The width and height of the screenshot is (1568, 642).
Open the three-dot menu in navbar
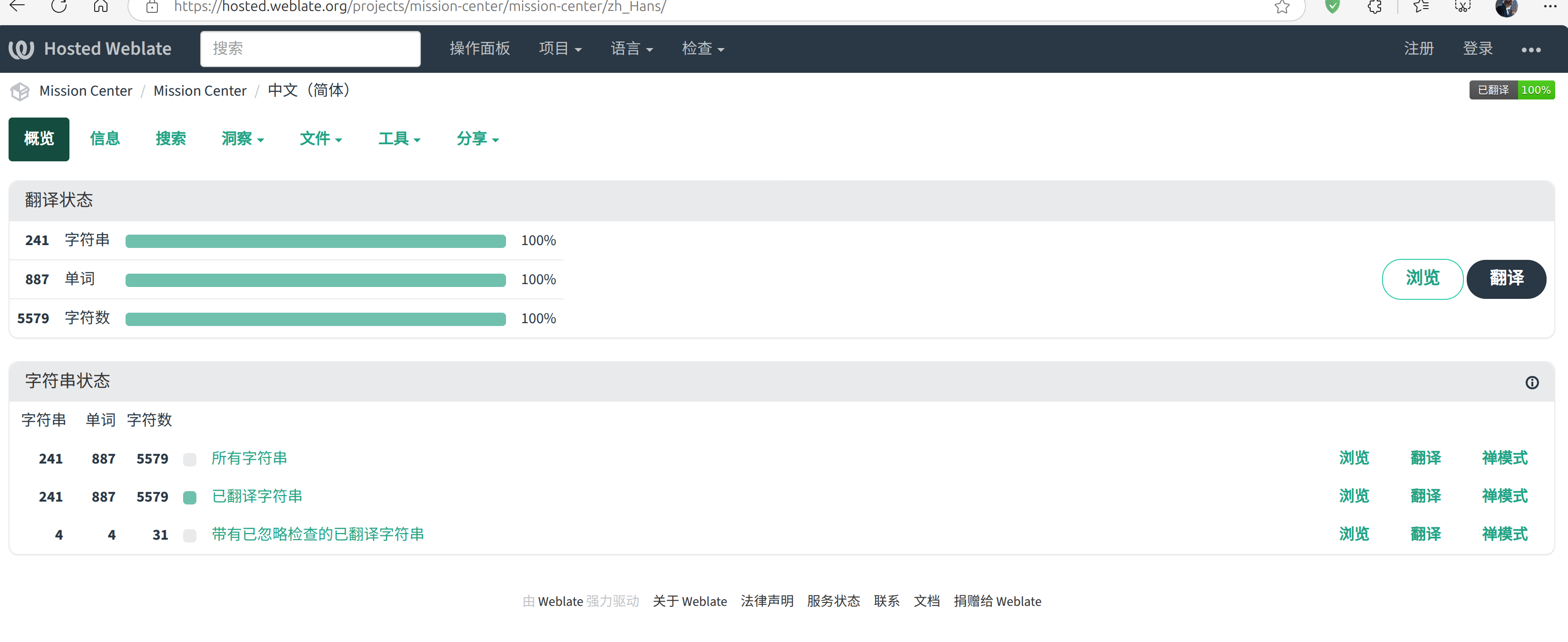1531,49
